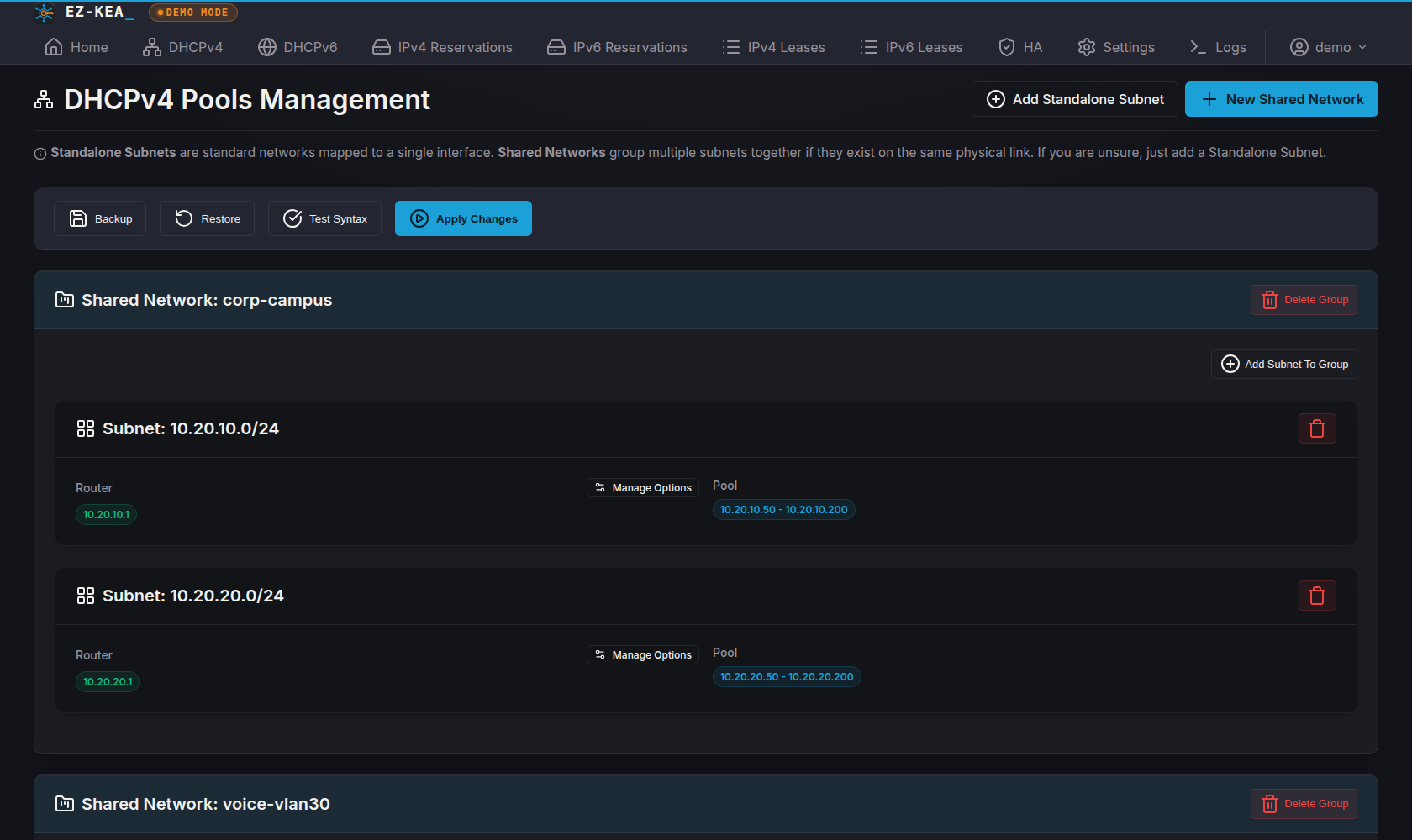Click router address 10.20.20.1
This screenshot has width=1412, height=840.
[x=108, y=681]
